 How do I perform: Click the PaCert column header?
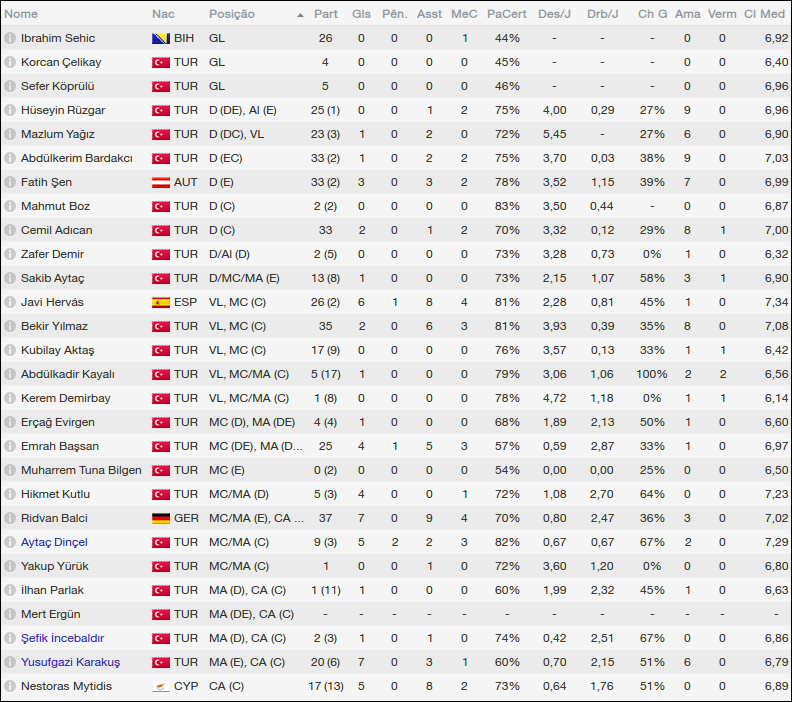[x=507, y=14]
